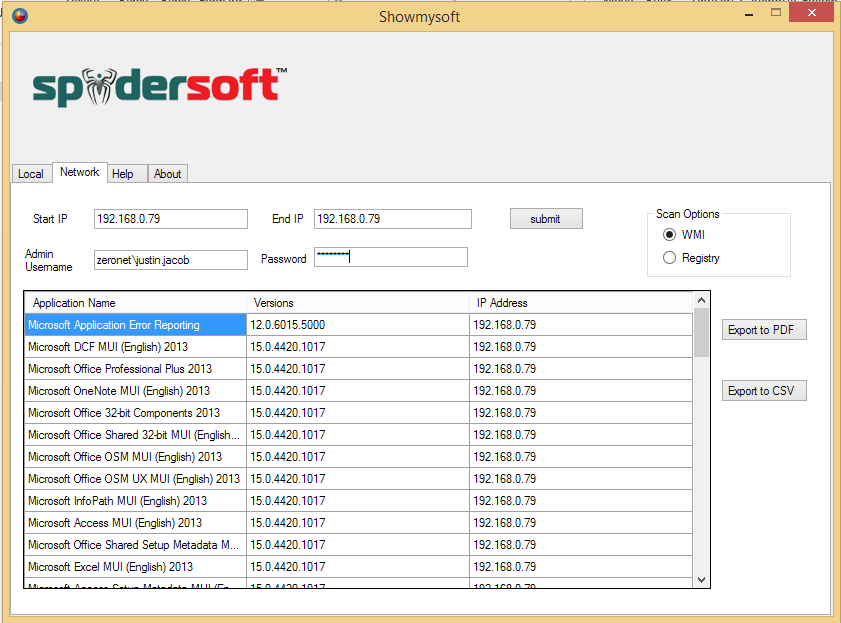Click the results list scroll down arrow
This screenshot has width=841, height=623.
coord(701,580)
